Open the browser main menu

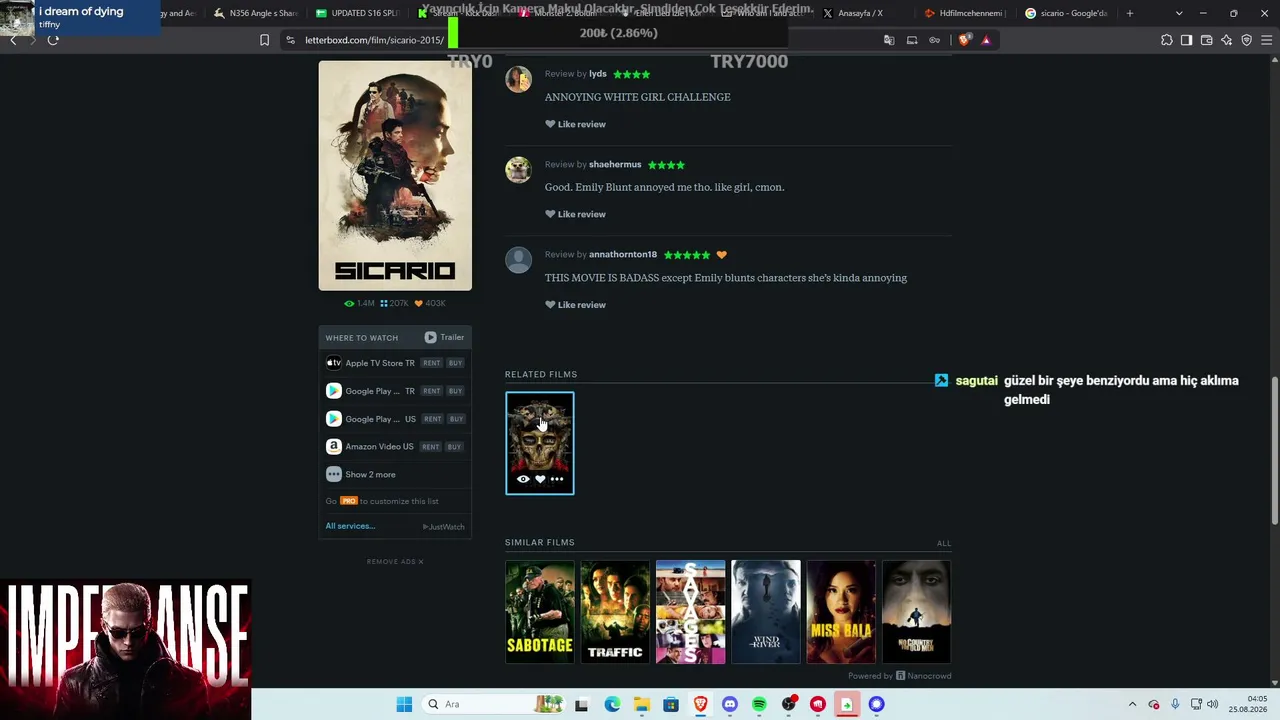[1267, 40]
